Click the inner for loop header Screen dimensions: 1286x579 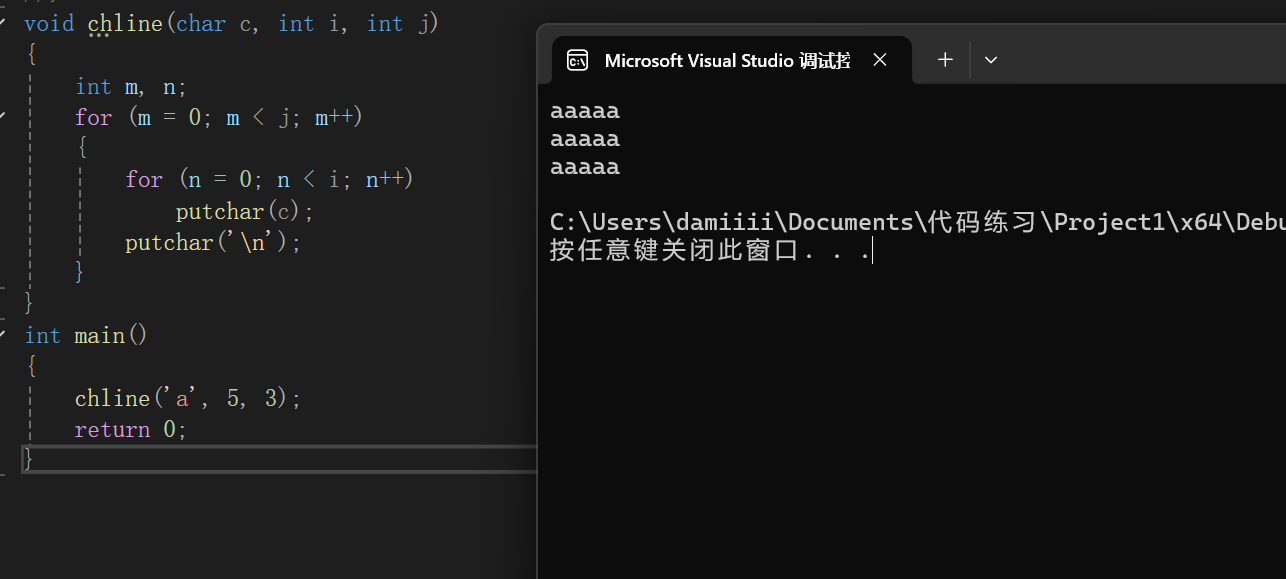point(268,179)
